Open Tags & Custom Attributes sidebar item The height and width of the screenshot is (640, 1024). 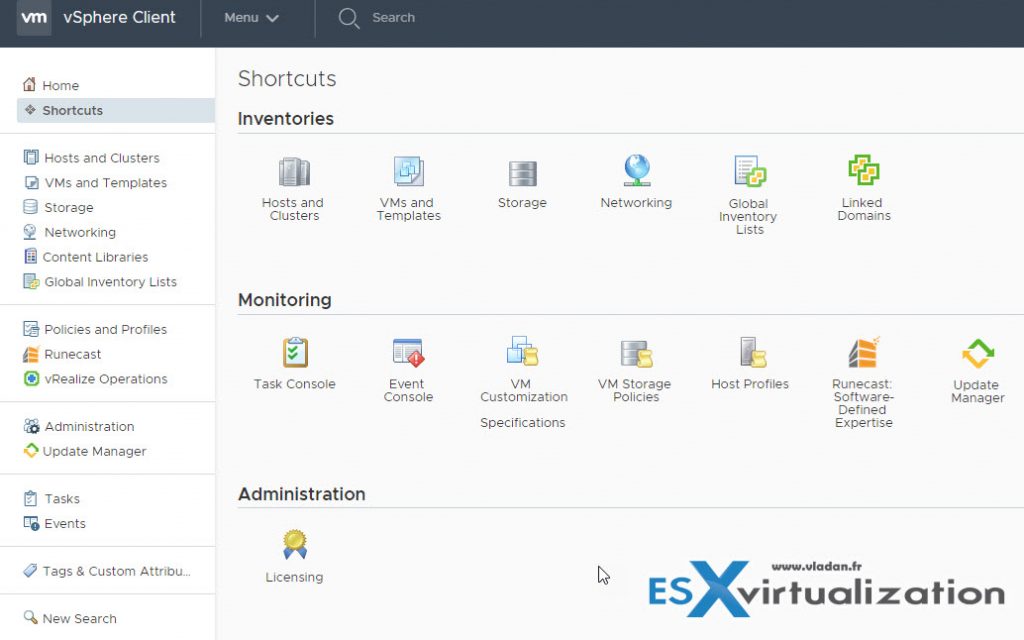coord(115,571)
